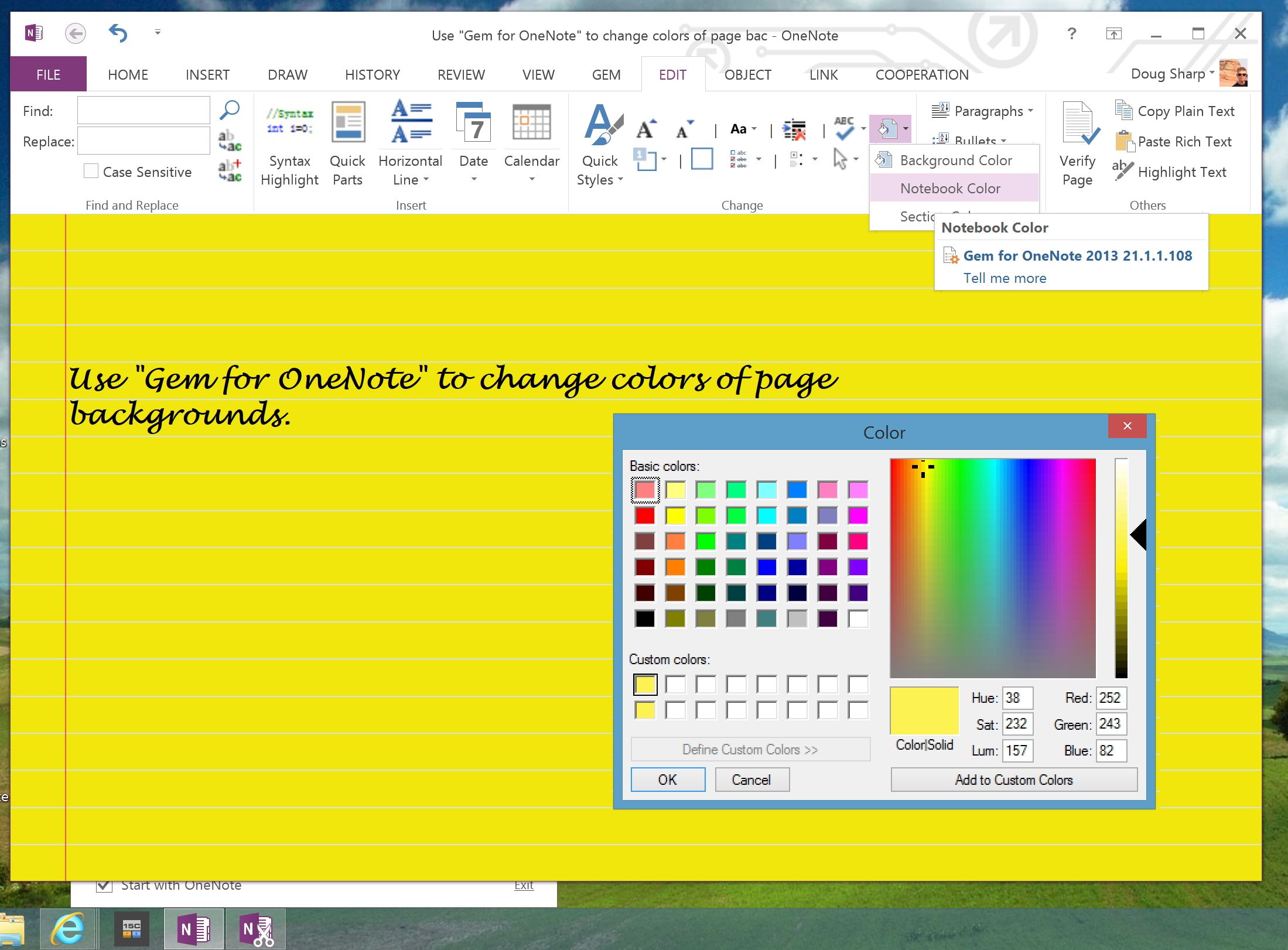Switch to the GEM ribbon tab
The width and height of the screenshot is (1288, 950).
[606, 74]
